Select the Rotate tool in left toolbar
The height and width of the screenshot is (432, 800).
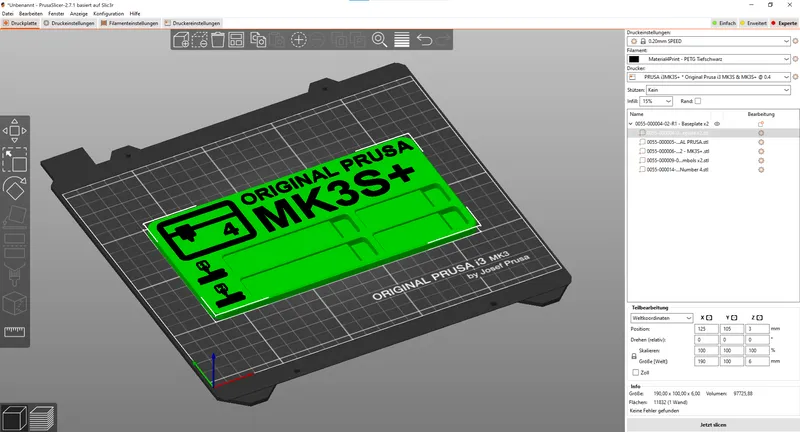coord(14,188)
